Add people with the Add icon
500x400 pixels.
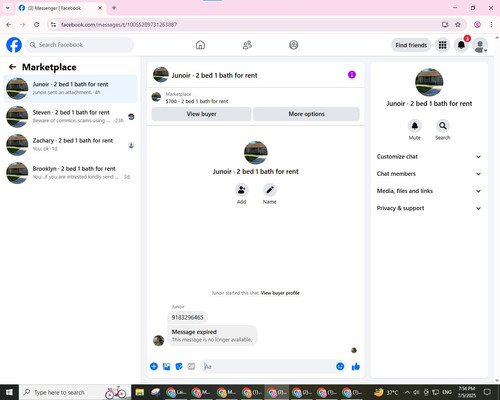[241, 190]
